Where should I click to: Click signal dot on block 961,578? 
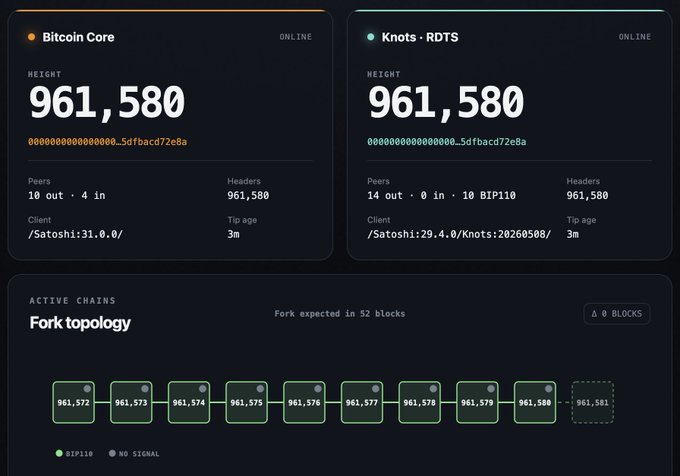(433, 388)
